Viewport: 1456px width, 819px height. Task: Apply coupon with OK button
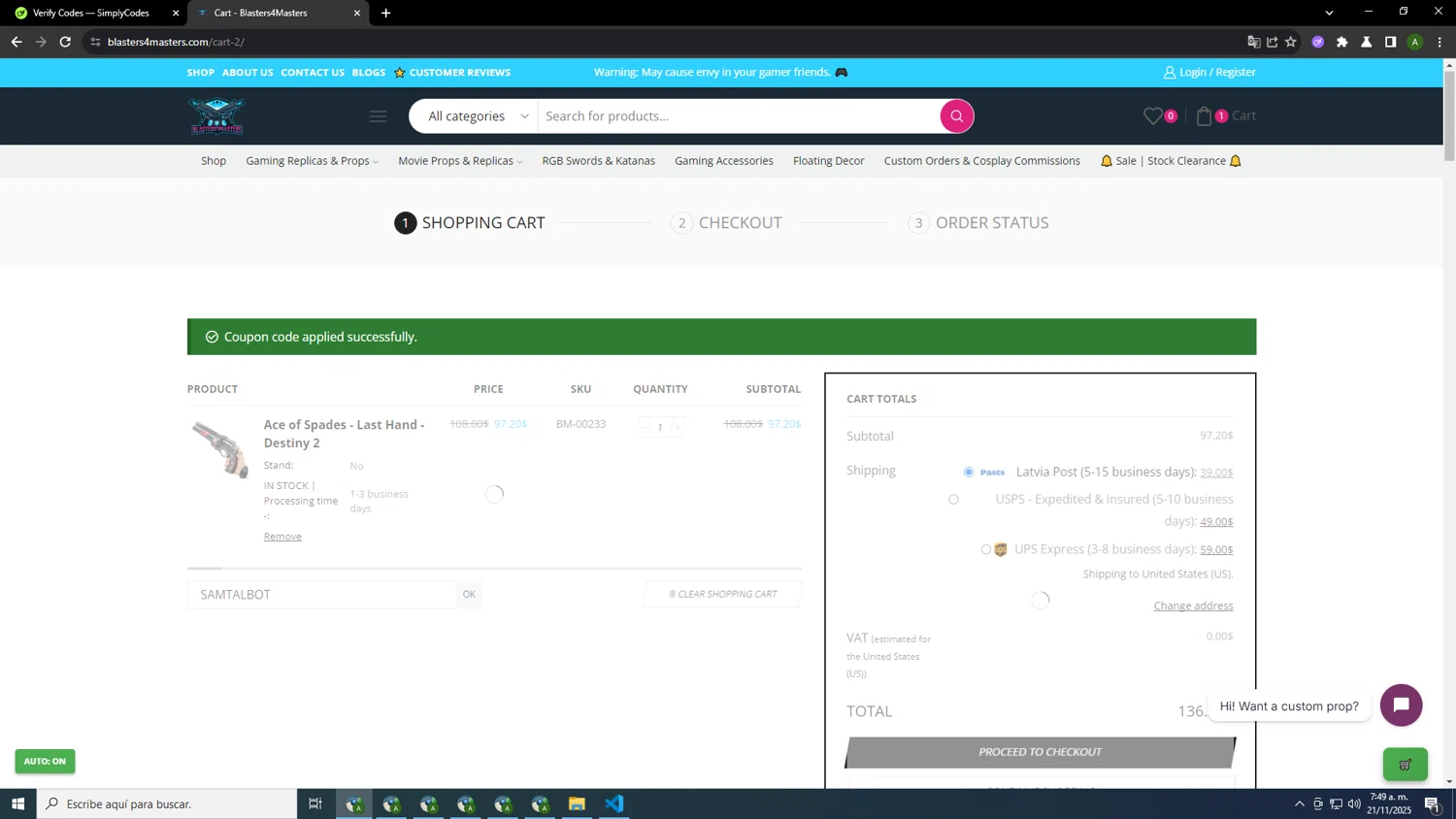pyautogui.click(x=469, y=594)
